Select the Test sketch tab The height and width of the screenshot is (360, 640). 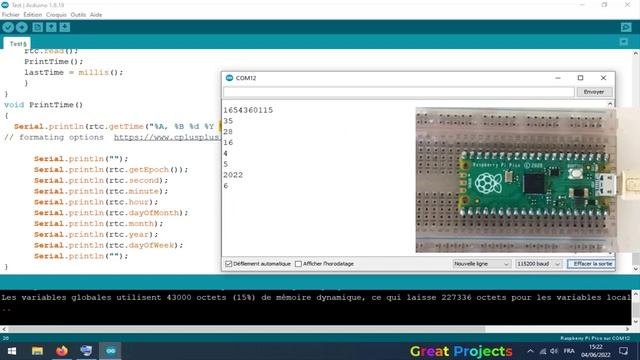click(x=17, y=43)
